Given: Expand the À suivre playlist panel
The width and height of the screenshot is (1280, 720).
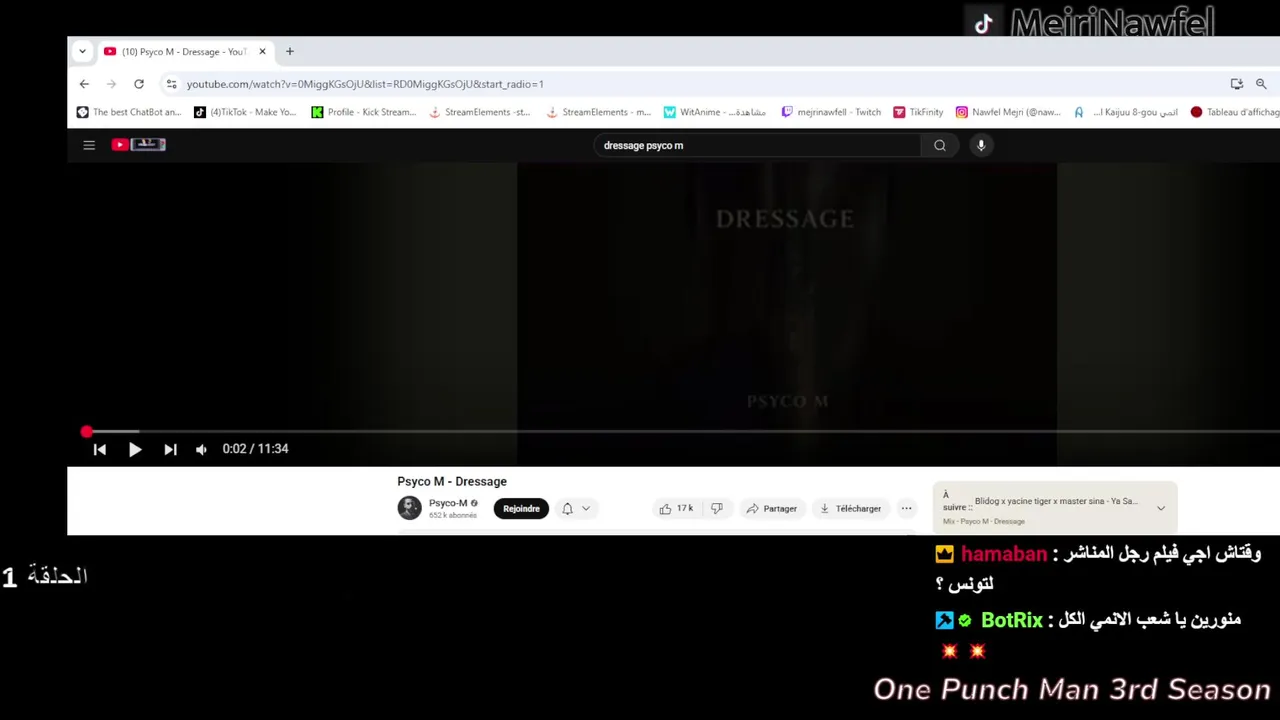Looking at the screenshot, I should pyautogui.click(x=1161, y=508).
